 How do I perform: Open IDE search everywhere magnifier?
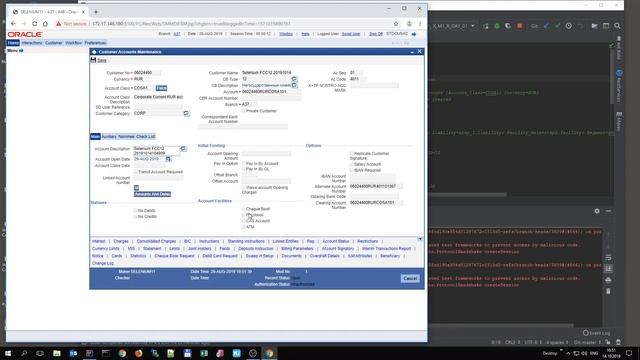[618, 26]
